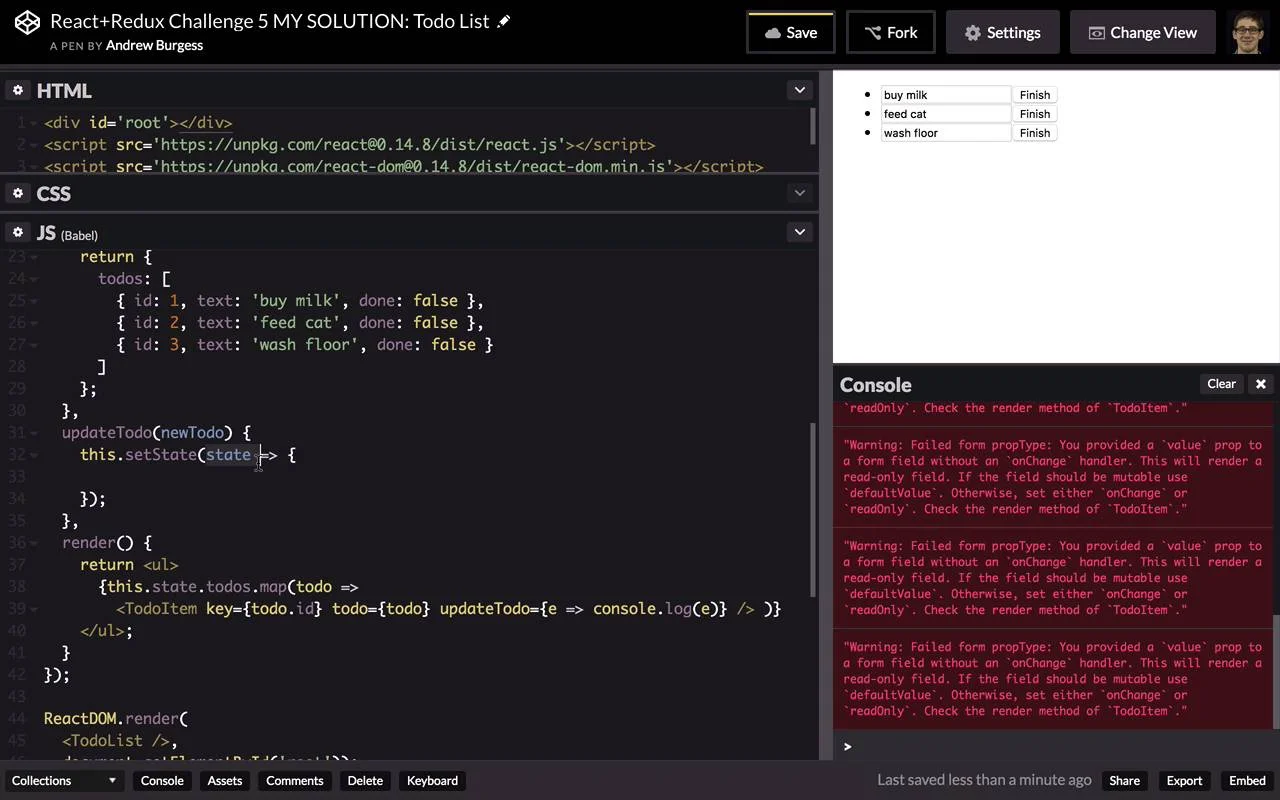The image size is (1280, 800).
Task: Edit the pen title with pencil icon
Action: (504, 21)
